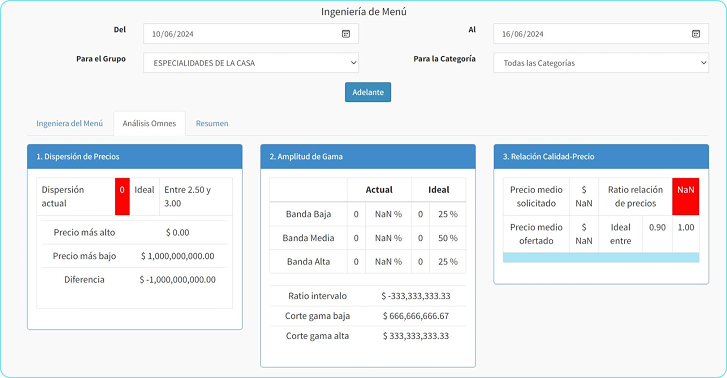Image resolution: width=727 pixels, height=378 pixels.
Task: Click the 3. Relación Calidad-Precio header
Action: tap(601, 156)
